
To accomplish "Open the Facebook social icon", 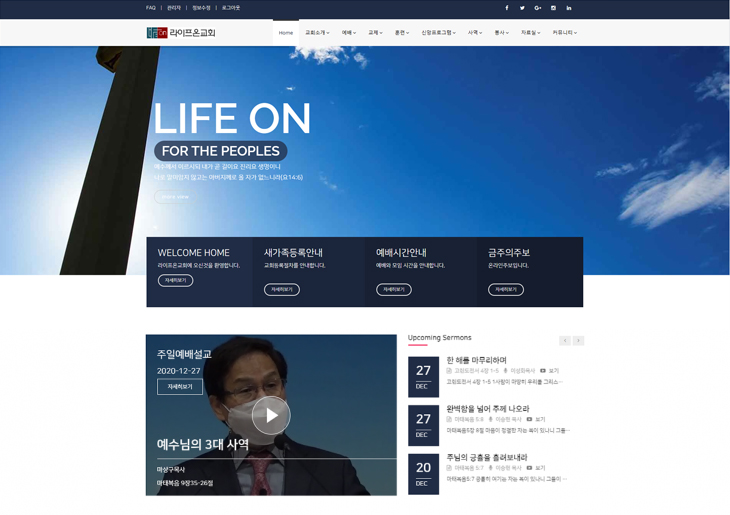I will (507, 8).
